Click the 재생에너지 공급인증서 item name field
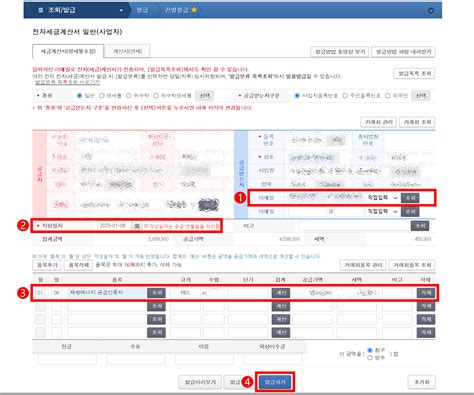The image size is (474, 395). (x=107, y=293)
